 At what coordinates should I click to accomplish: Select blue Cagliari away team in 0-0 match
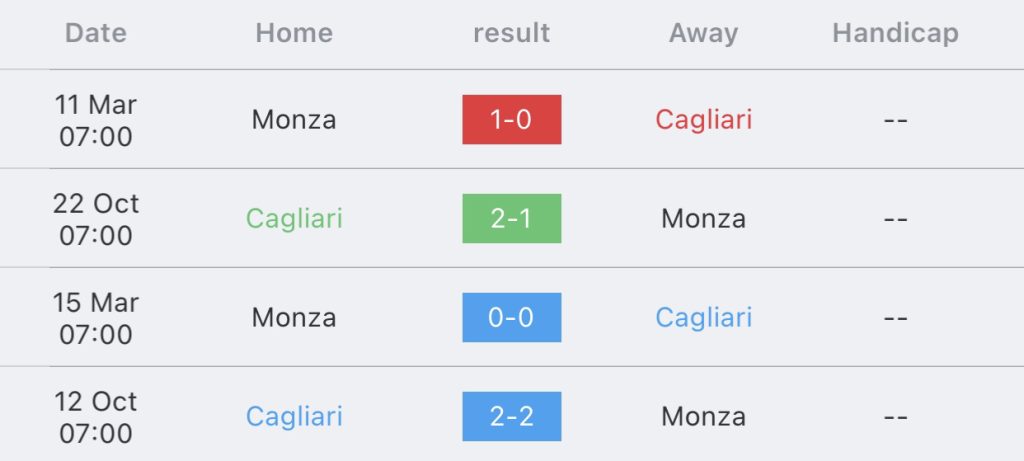703,318
